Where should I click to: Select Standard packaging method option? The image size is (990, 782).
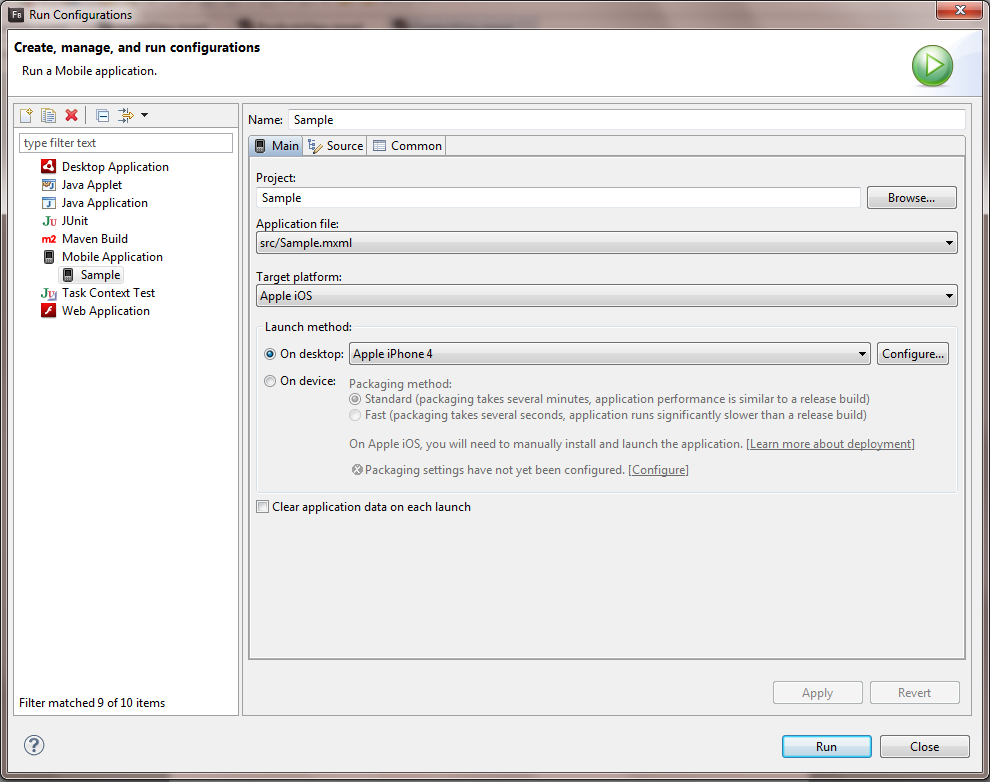click(355, 399)
